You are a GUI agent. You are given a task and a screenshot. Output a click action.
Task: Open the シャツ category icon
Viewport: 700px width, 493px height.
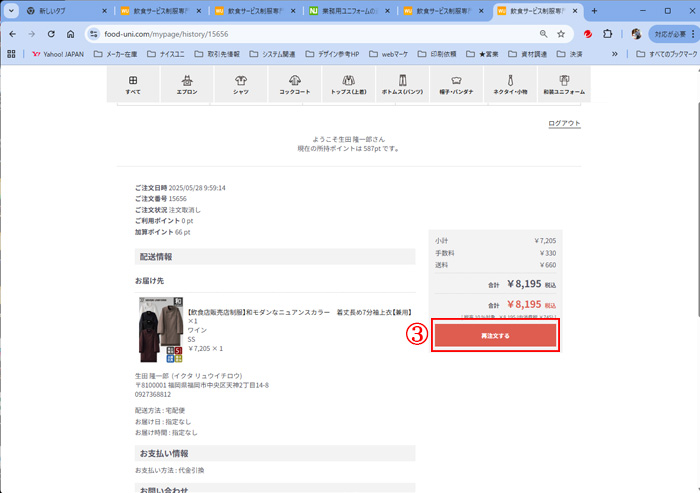point(241,84)
